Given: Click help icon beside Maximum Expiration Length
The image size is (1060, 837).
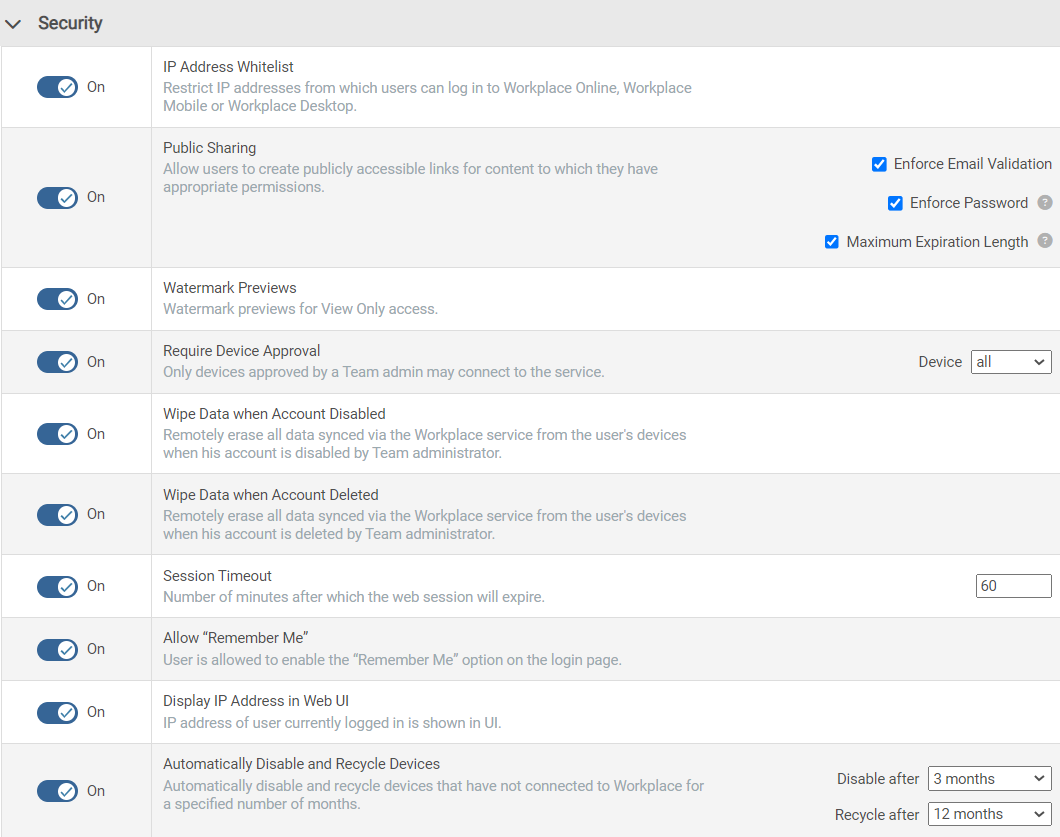Looking at the screenshot, I should [1045, 241].
